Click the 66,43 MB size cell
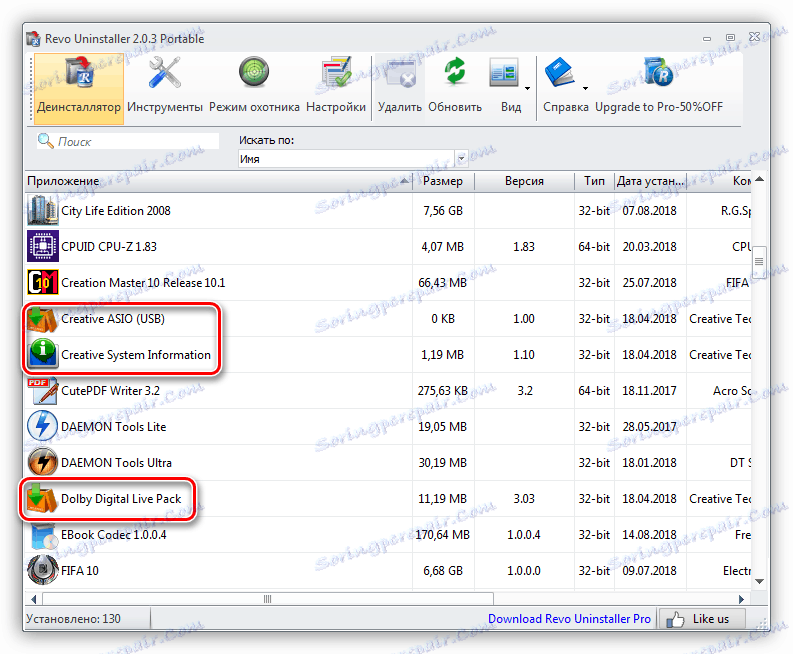The width and height of the screenshot is (793, 654). (443, 283)
